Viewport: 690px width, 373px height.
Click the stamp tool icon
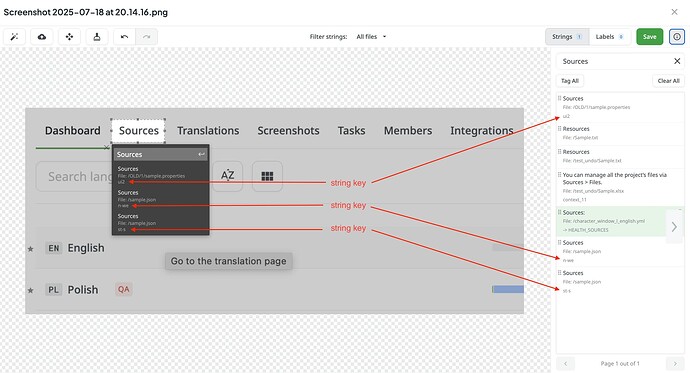click(97, 37)
